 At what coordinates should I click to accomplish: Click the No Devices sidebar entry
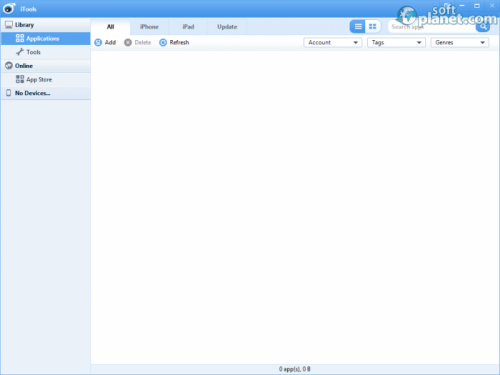coord(46,93)
